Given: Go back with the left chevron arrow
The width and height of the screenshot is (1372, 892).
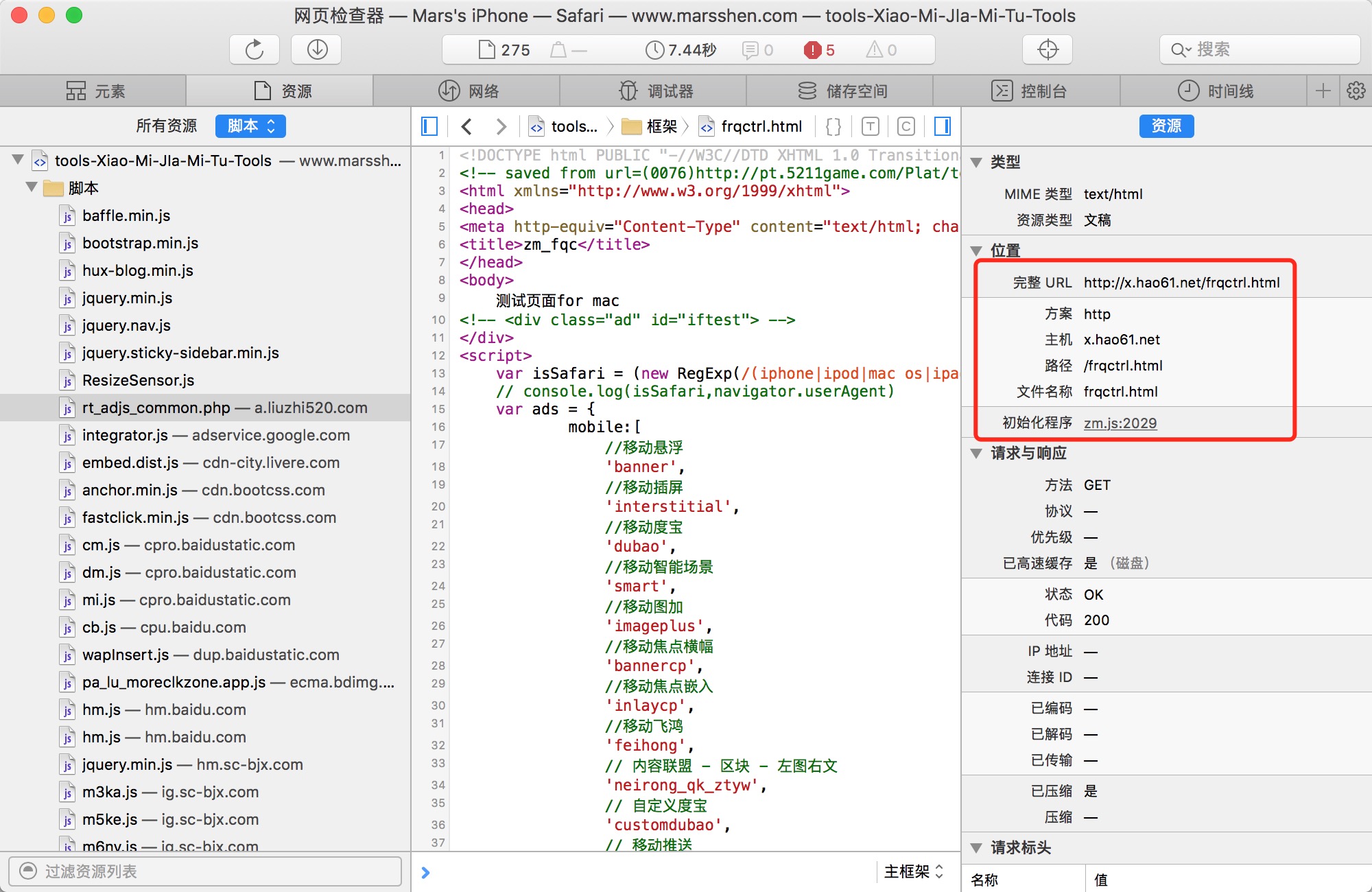Looking at the screenshot, I should coord(467,126).
